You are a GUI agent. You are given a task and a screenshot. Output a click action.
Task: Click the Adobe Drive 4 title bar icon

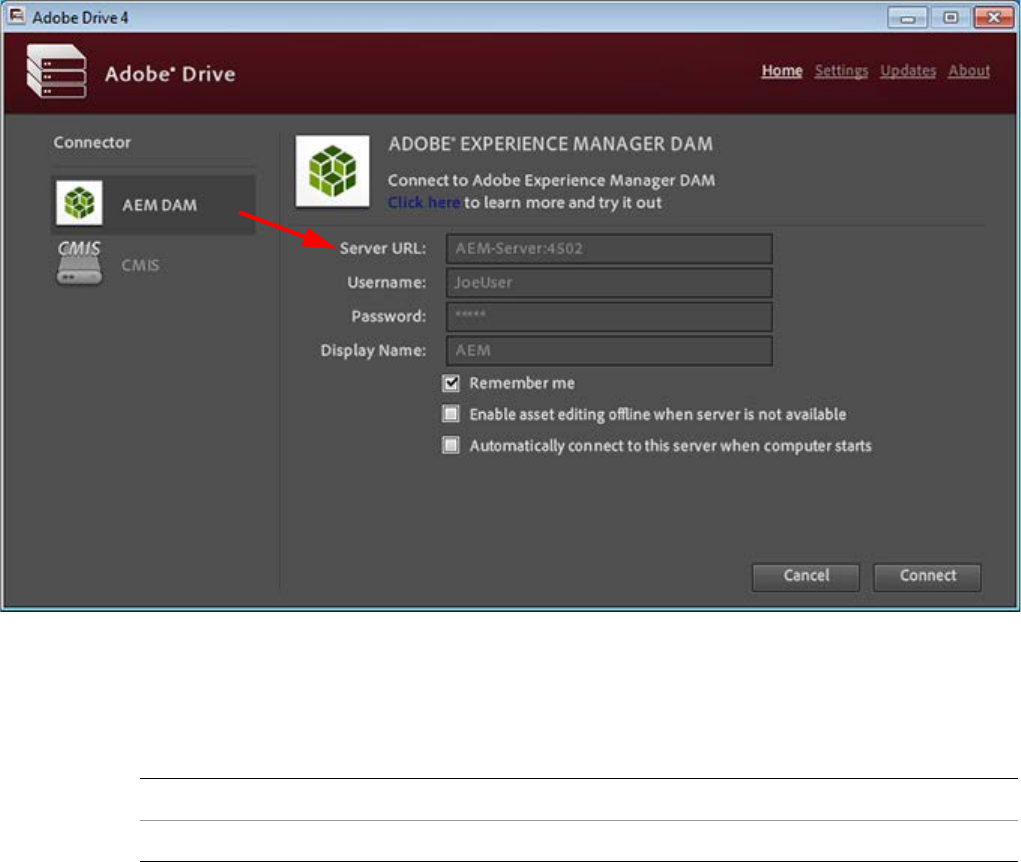coord(16,16)
